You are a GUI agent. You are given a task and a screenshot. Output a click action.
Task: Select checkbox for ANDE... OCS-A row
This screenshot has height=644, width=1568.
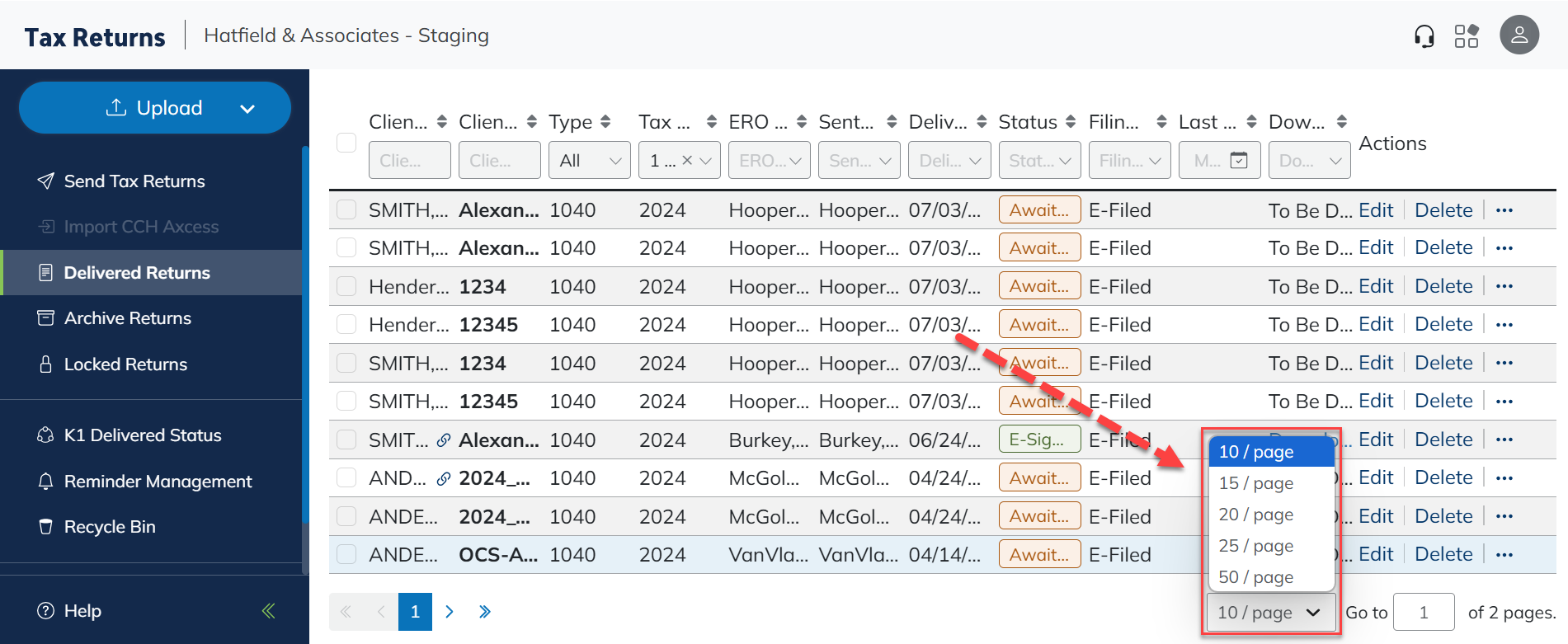point(346,555)
